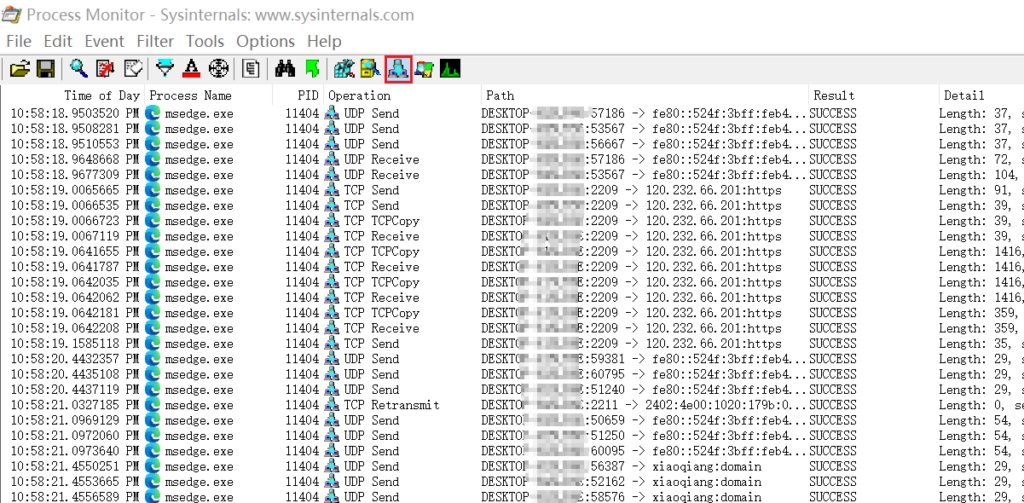Select time cell 10:58:21.0969129 PM
The height and width of the screenshot is (503, 1024).
(75, 420)
